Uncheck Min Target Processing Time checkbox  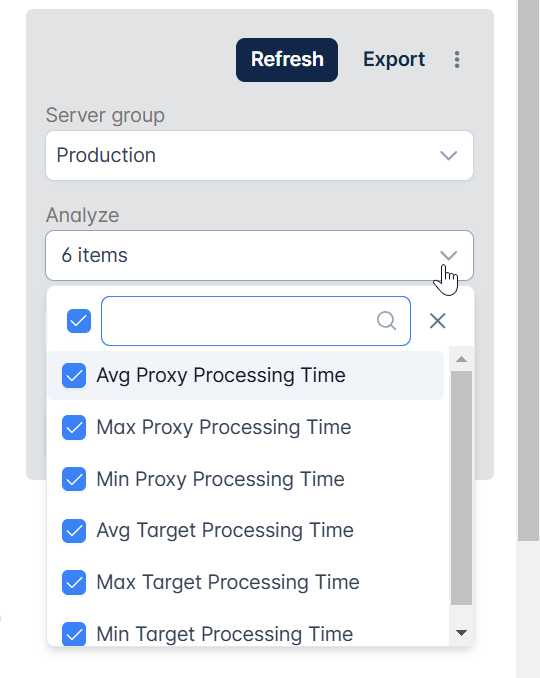click(74, 634)
